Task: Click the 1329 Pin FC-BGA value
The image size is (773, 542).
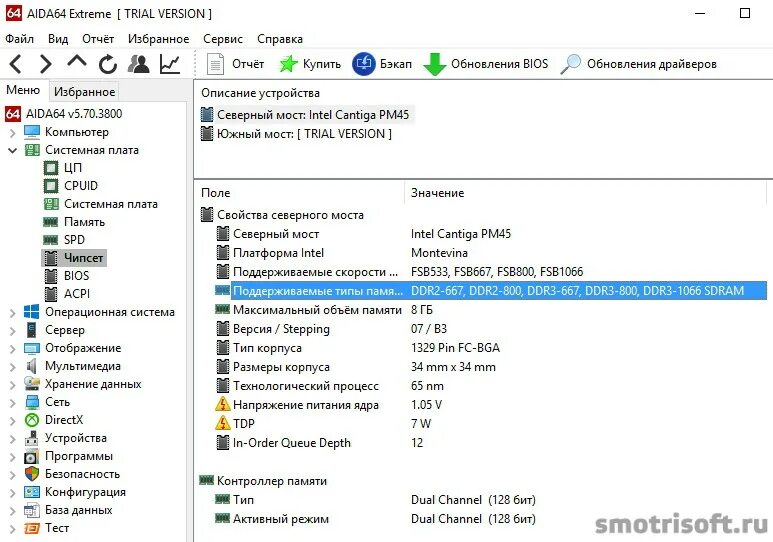Action: click(x=456, y=348)
